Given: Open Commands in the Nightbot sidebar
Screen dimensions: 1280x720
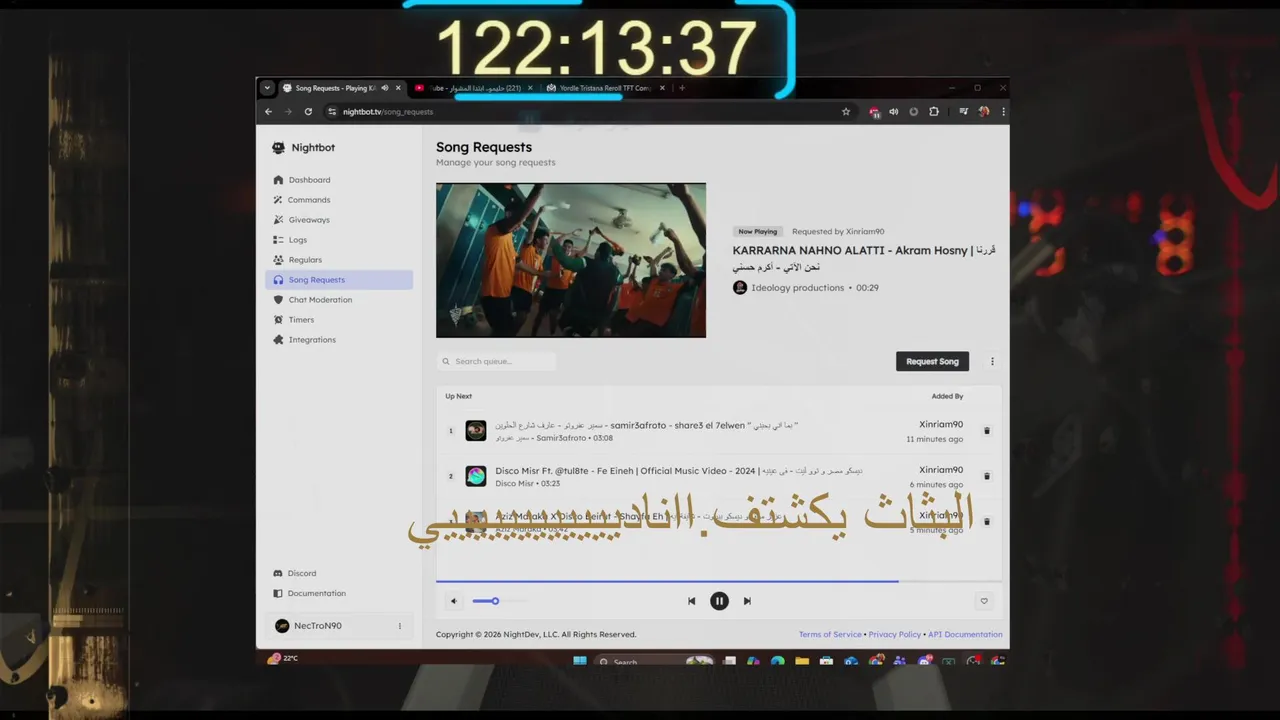Looking at the screenshot, I should click(339, 200).
